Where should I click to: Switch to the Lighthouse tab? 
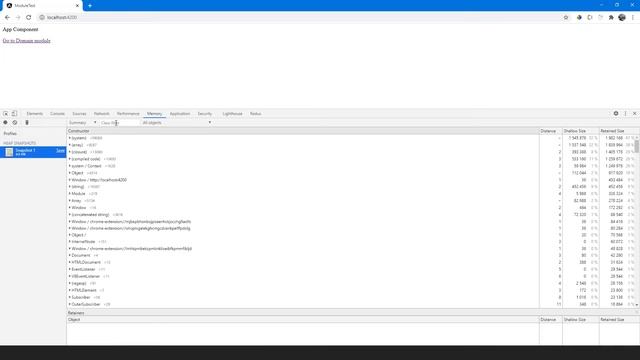pyautogui.click(x=233, y=113)
